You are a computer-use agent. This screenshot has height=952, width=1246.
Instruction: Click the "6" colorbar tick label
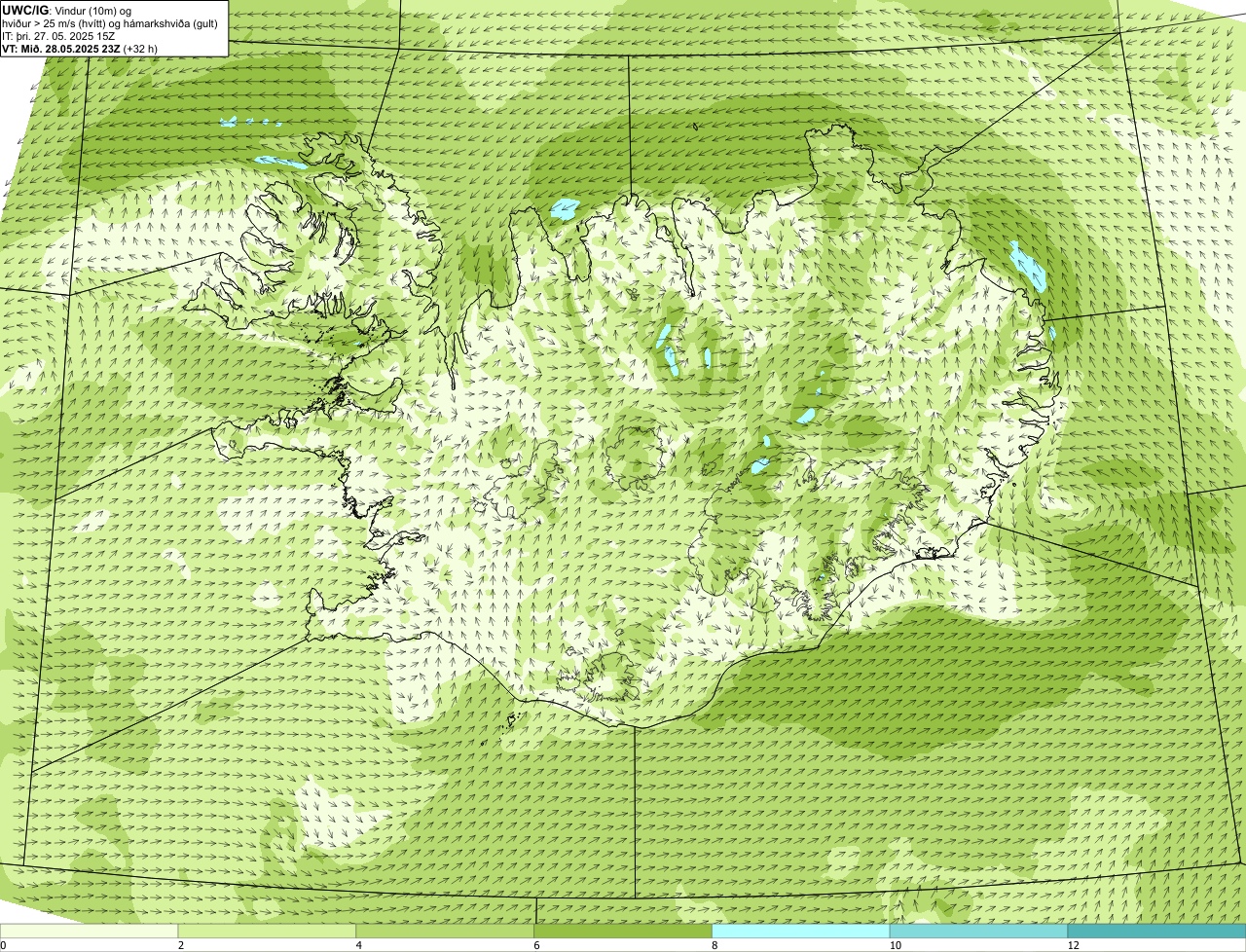pyautogui.click(x=536, y=945)
